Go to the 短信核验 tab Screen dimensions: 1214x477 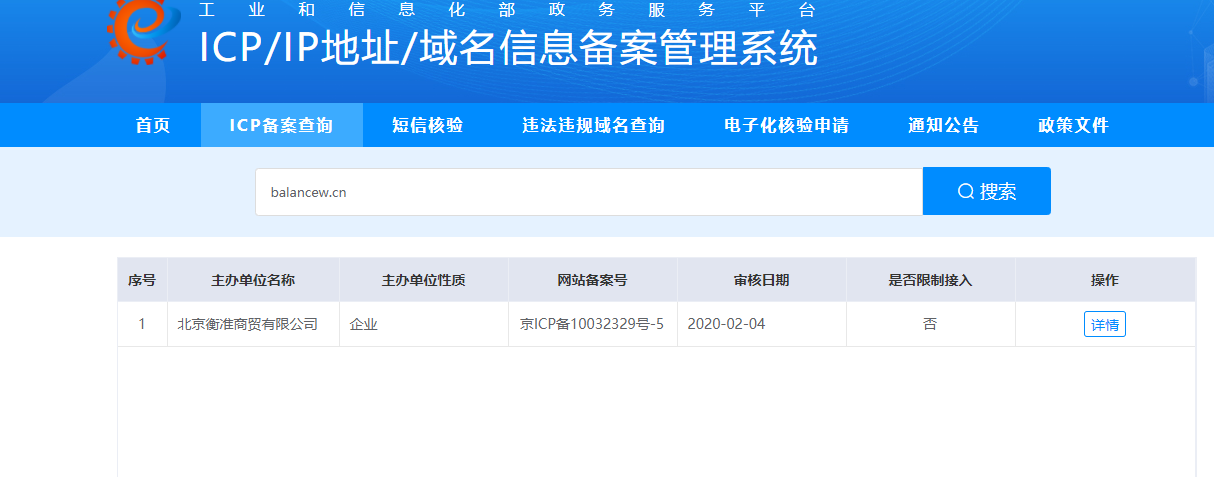(x=427, y=126)
